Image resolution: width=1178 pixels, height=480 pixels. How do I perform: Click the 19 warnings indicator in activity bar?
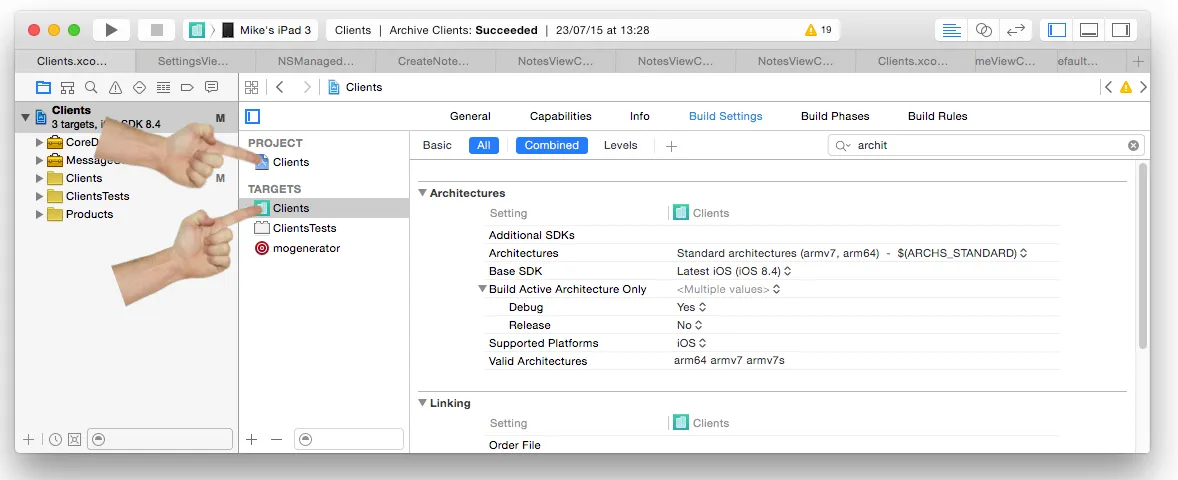point(818,30)
